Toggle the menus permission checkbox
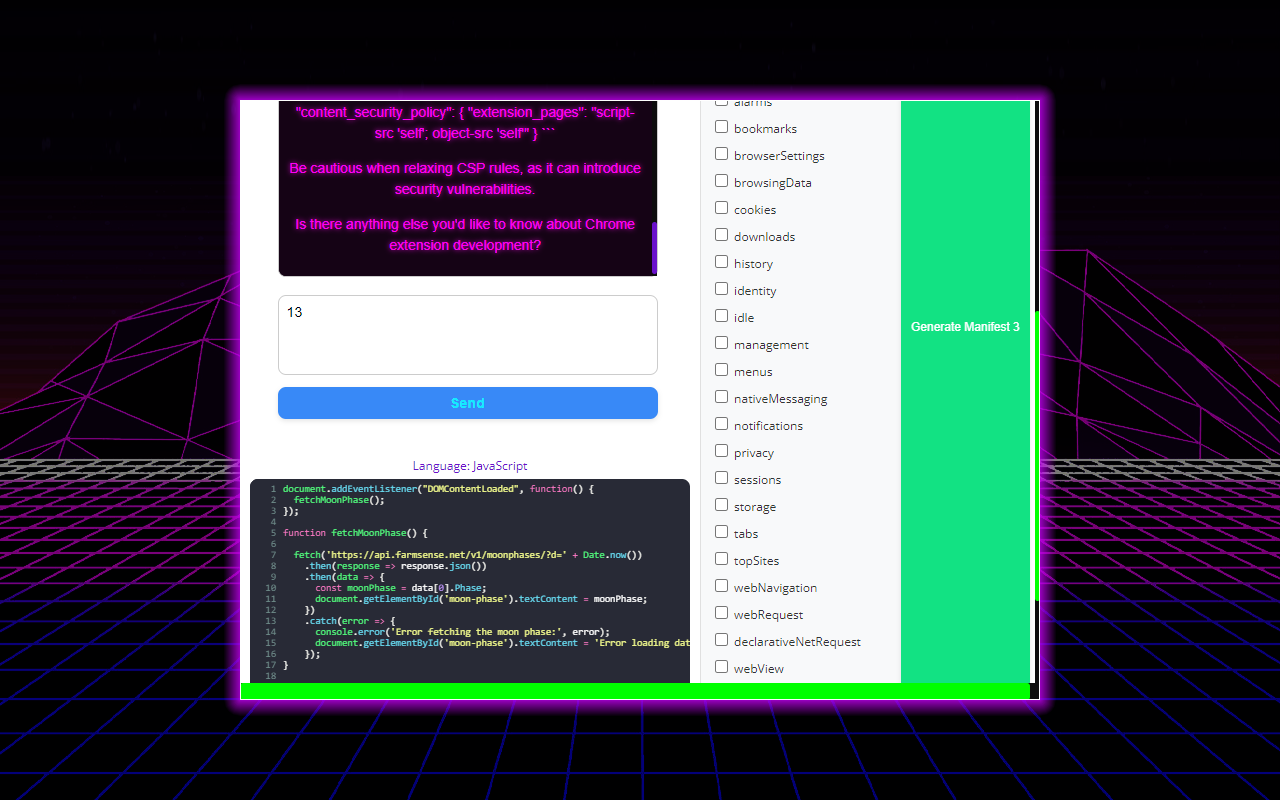Viewport: 1280px width, 800px height. (721, 370)
